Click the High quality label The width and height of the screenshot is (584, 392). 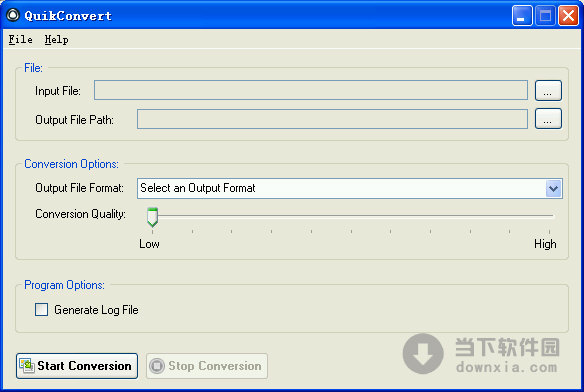545,244
